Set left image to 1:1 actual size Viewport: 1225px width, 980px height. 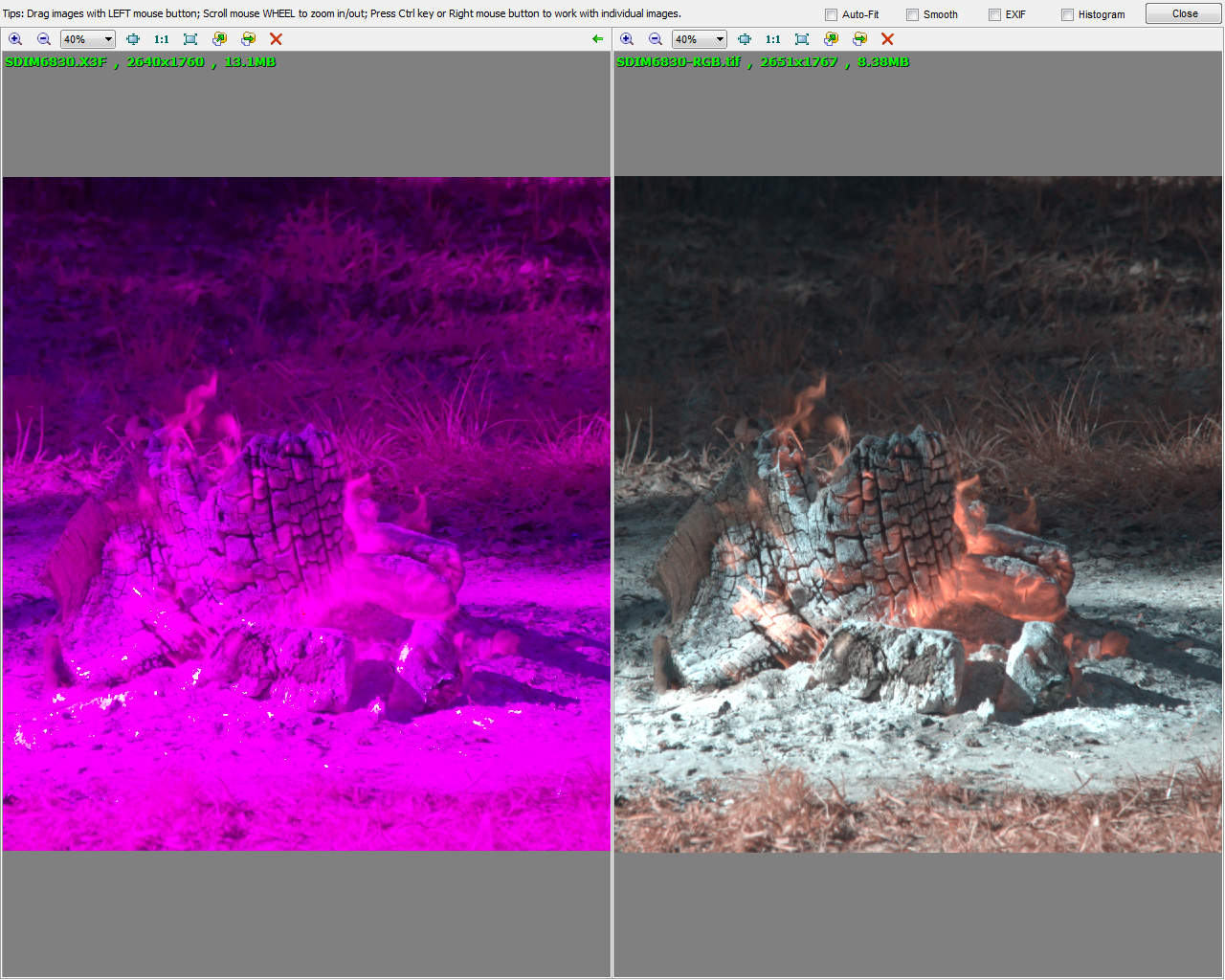tap(161, 39)
